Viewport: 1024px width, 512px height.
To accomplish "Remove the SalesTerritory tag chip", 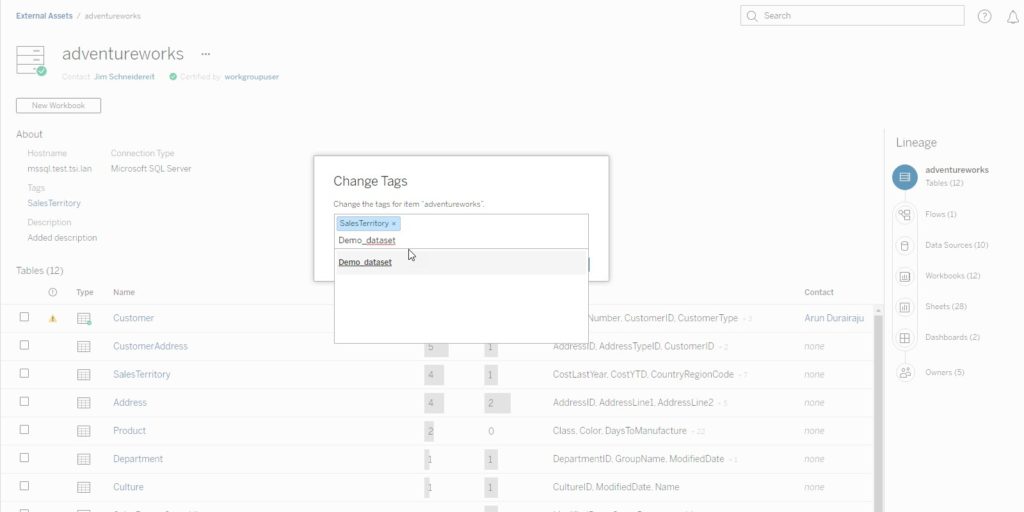I will coord(394,224).
